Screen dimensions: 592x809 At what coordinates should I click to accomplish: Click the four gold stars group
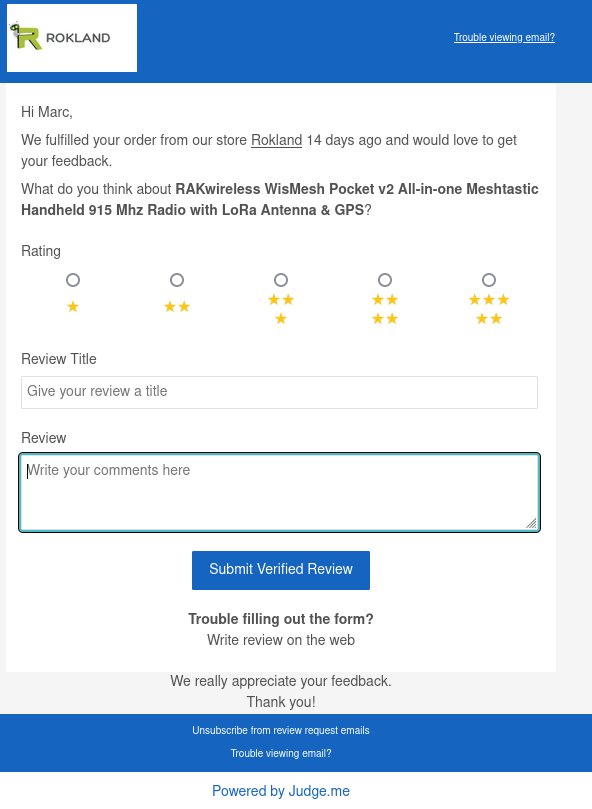385,309
